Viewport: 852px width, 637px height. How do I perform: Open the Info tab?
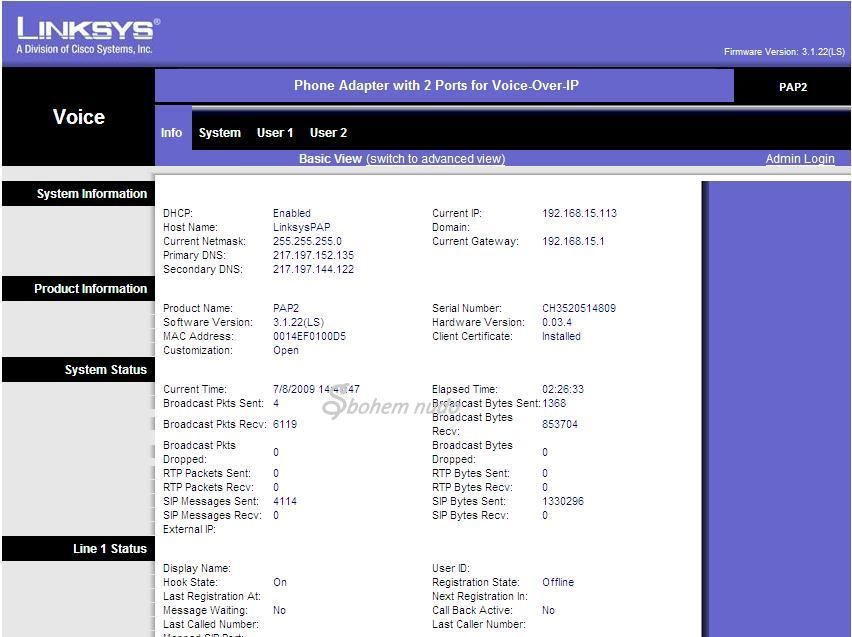click(x=172, y=132)
